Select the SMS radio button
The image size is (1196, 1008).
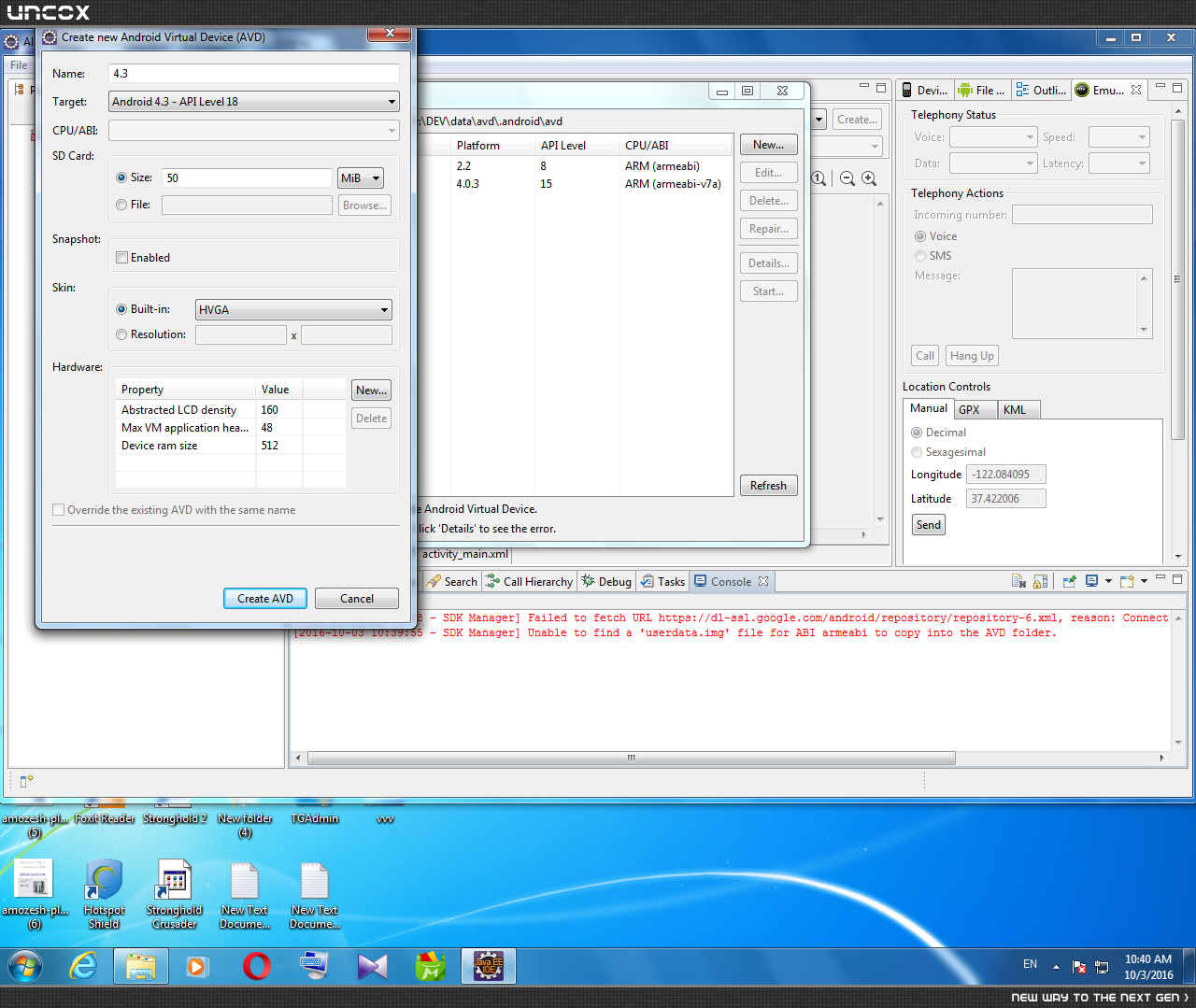tap(920, 256)
